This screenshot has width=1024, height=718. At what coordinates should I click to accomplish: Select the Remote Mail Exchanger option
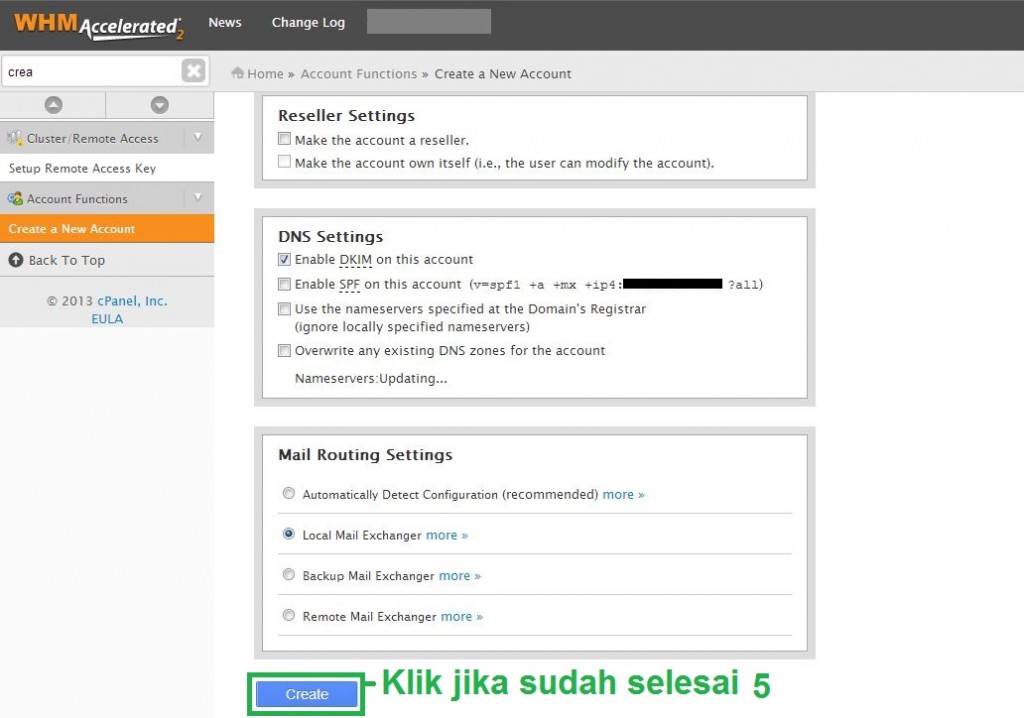pyautogui.click(x=289, y=616)
